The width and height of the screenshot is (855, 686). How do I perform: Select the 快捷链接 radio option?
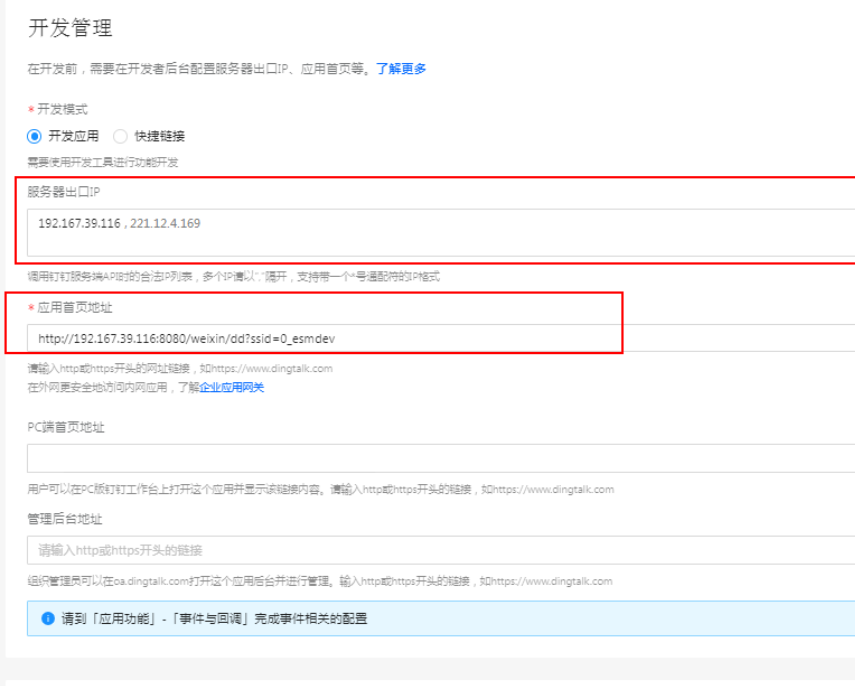[121, 136]
